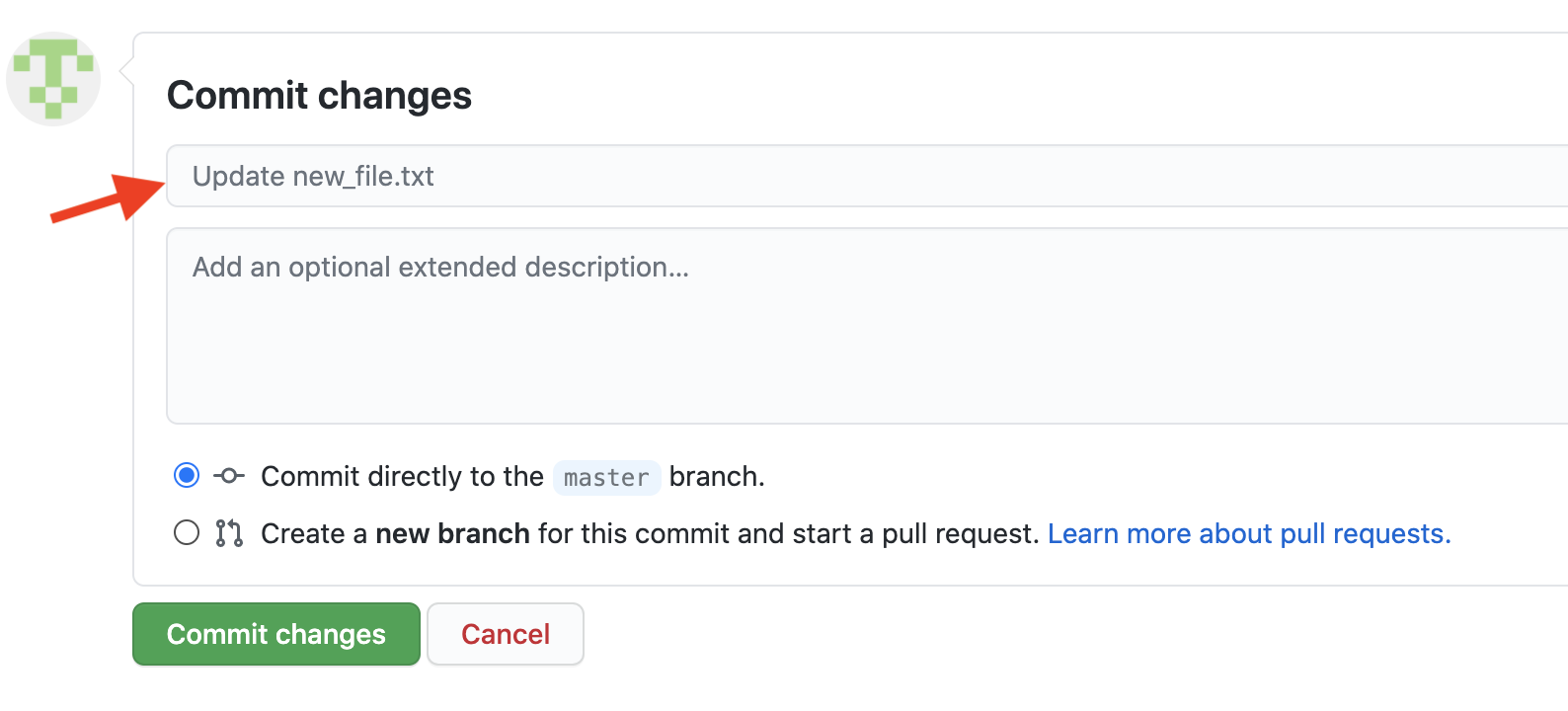The width and height of the screenshot is (1568, 711).
Task: Click the "Commit directly to the" label text
Action: tap(402, 476)
